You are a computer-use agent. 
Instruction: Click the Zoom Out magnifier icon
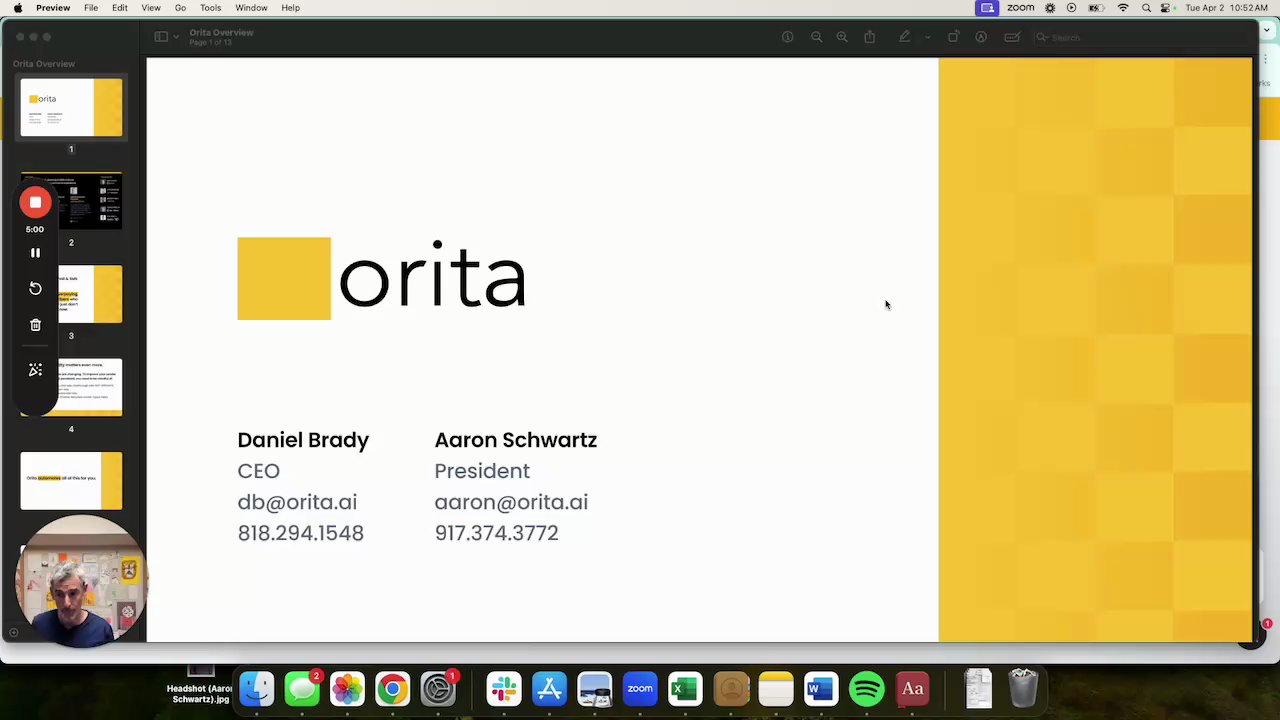816,37
